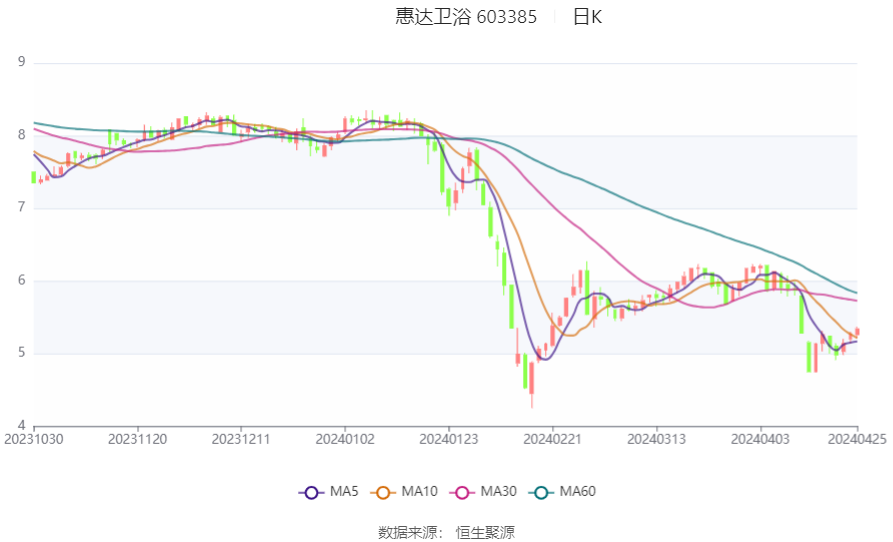Toggle the MA10 orange legend marker
Viewport: 893px width, 542px height.
[x=383, y=492]
